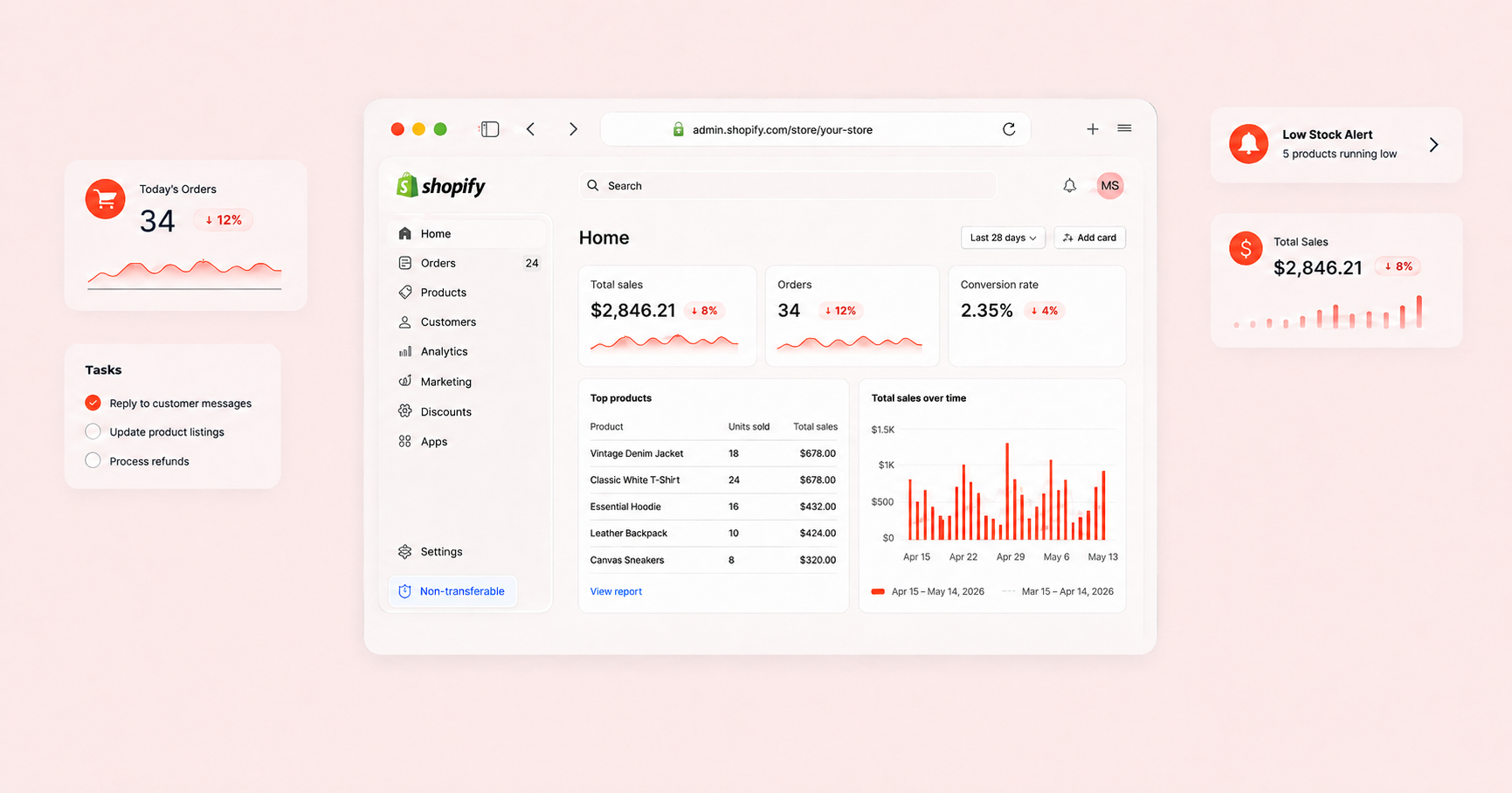Click the Units sold column header
The width and height of the screenshot is (1512, 793).
[749, 426]
